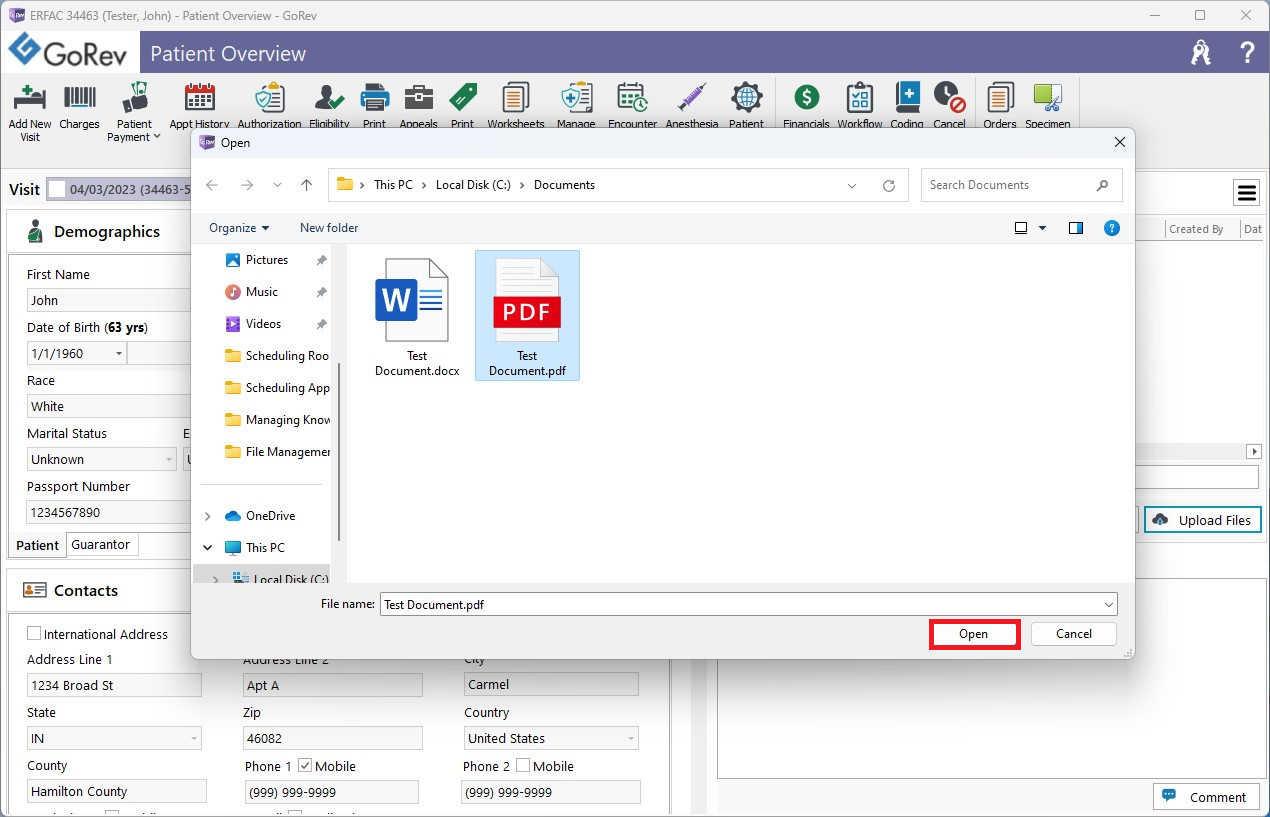Go back in the Open dialog
This screenshot has width=1270, height=817.
click(x=212, y=185)
